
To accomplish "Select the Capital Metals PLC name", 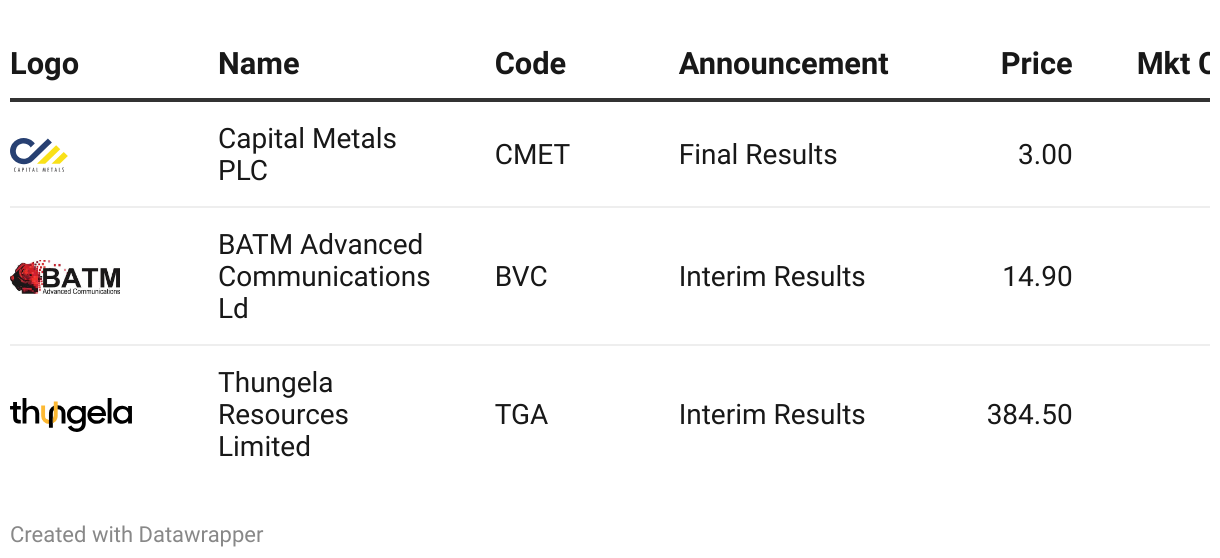I will point(307,155).
